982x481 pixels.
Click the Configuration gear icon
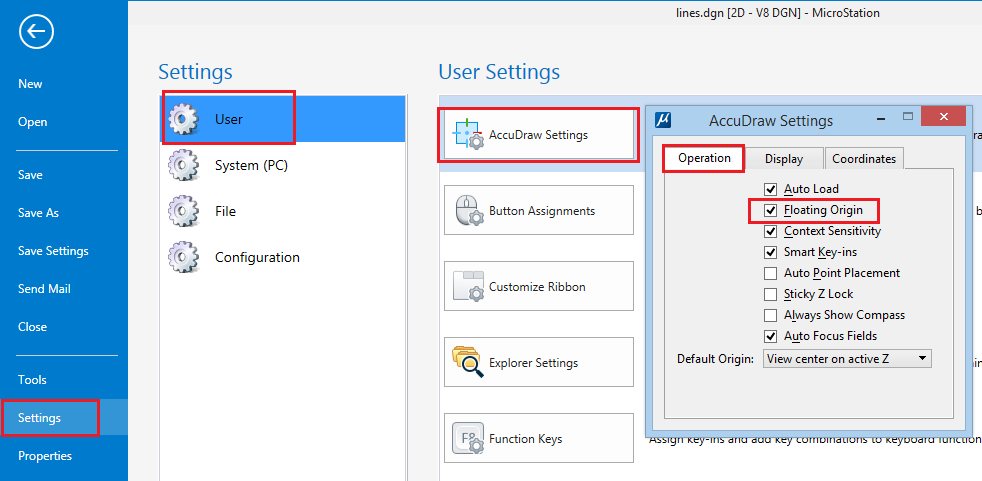point(183,257)
